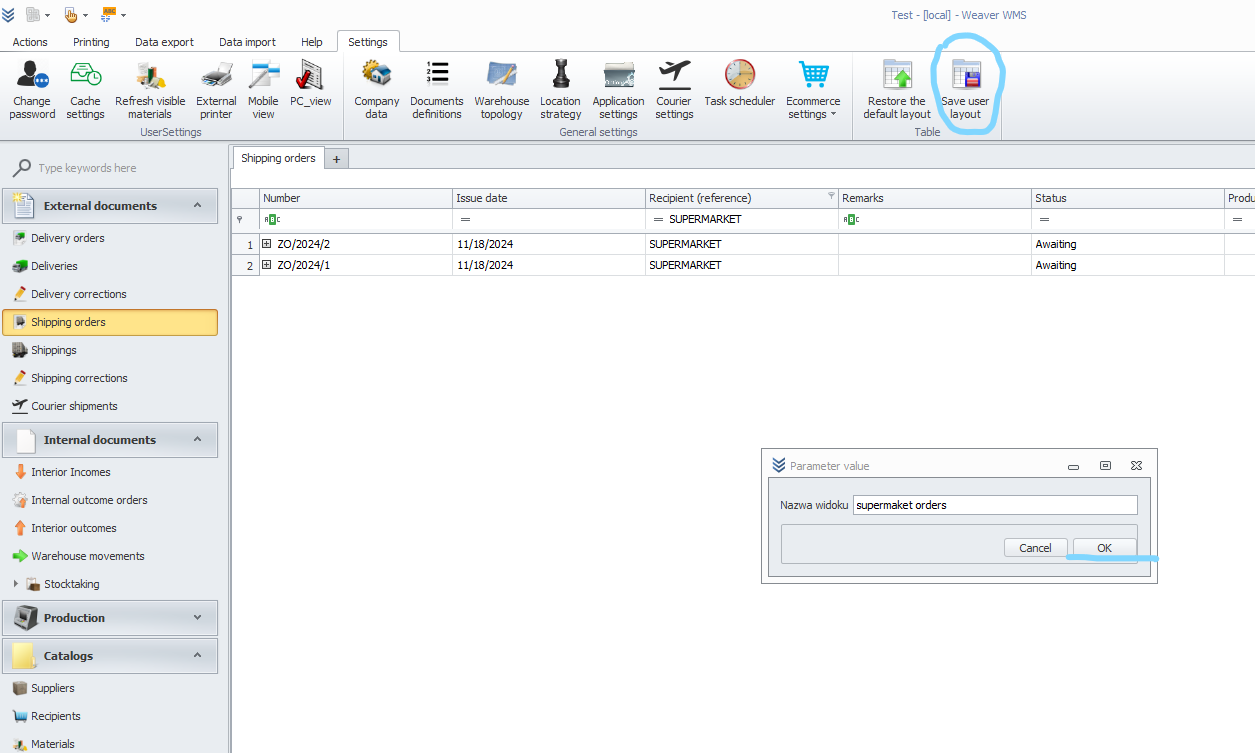Click the Nazwa widoku input field
The width and height of the screenshot is (1255, 753).
(x=995, y=505)
